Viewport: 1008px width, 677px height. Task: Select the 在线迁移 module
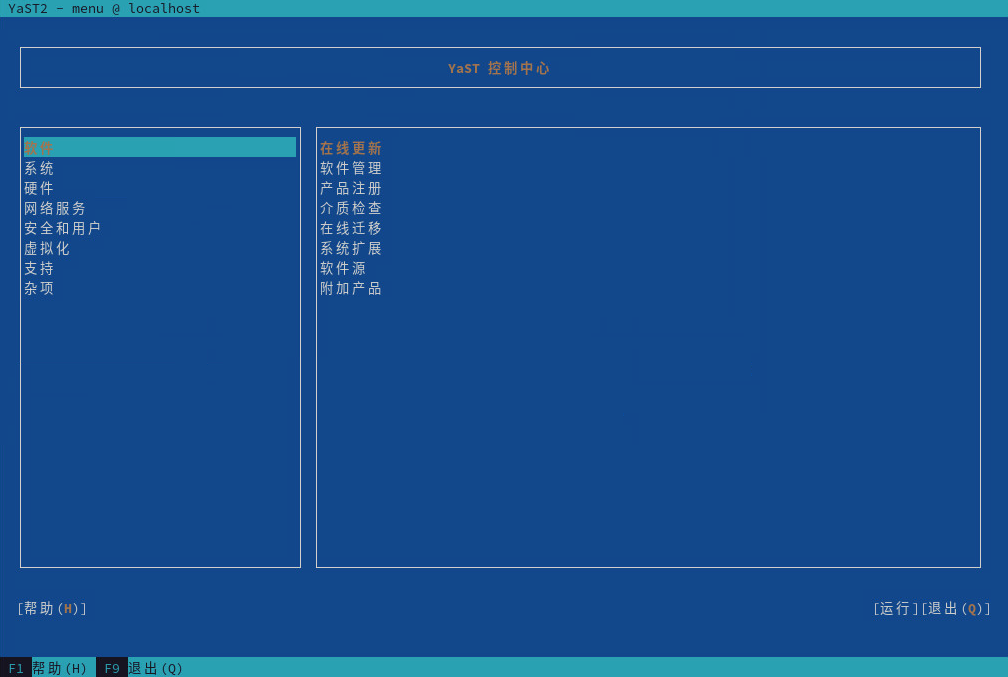(x=351, y=228)
